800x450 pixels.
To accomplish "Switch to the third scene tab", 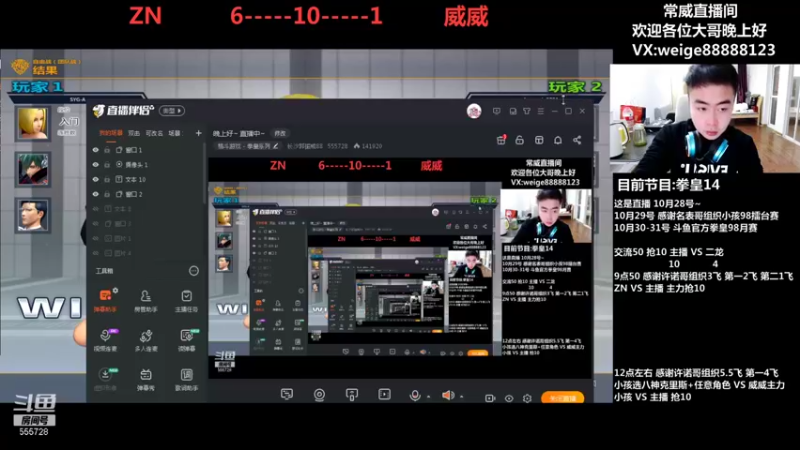I will click(x=154, y=133).
